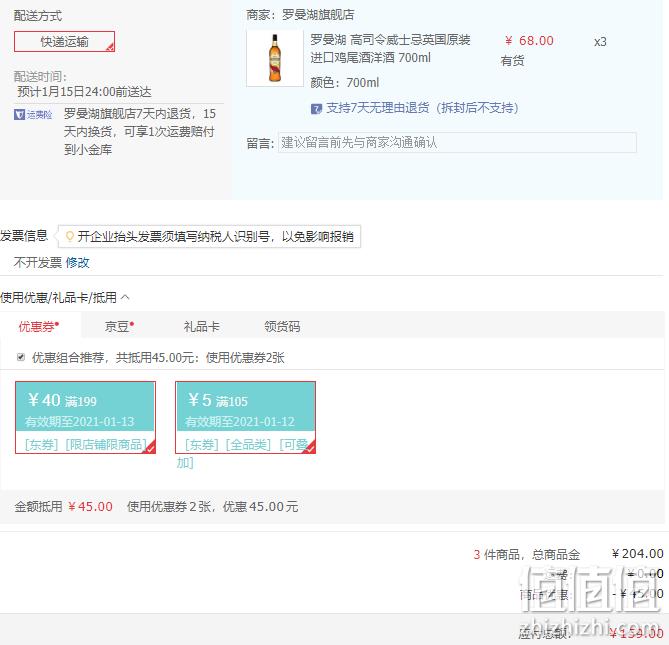This screenshot has width=669, height=645.
Task: Click the ¥204.00 total goods amount
Action: pyautogui.click(x=637, y=554)
